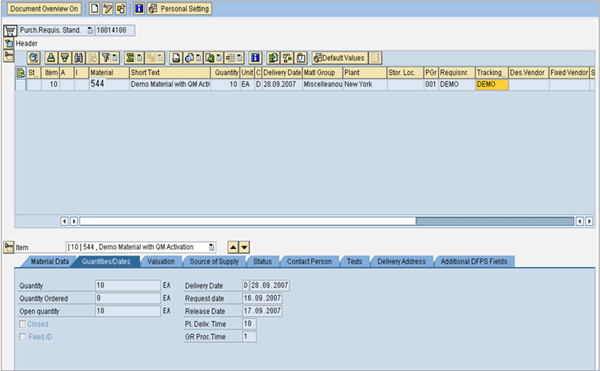The height and width of the screenshot is (371, 600).
Task: Open Purch.Requis. Stand. document type dropdown
Action: click(x=90, y=30)
